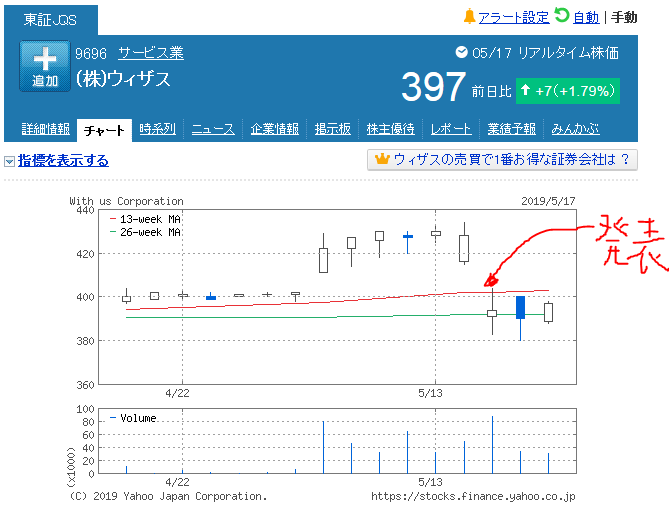Open アラート設定 link
The width and height of the screenshot is (669, 512).
514,17
